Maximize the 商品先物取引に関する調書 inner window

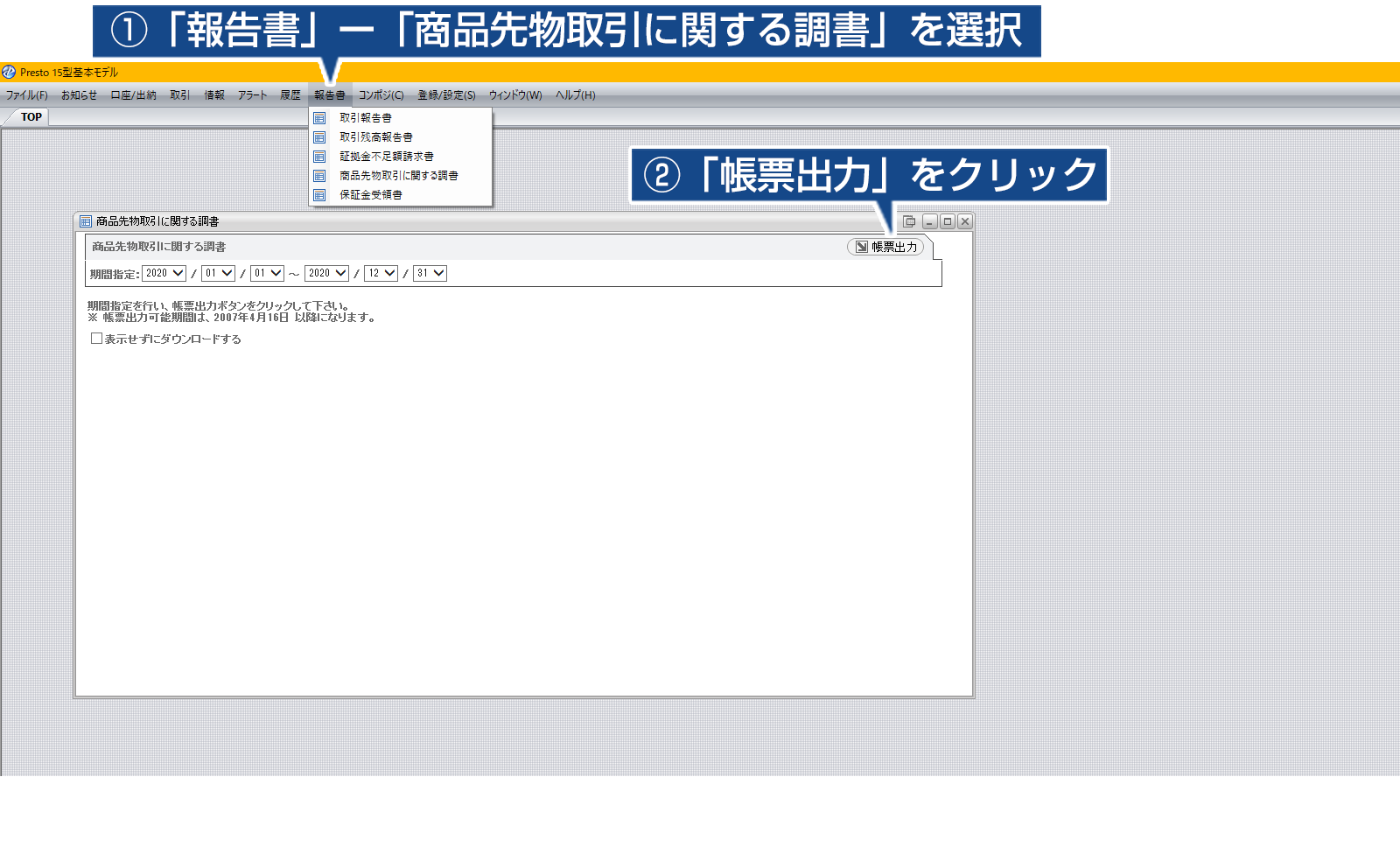947,221
